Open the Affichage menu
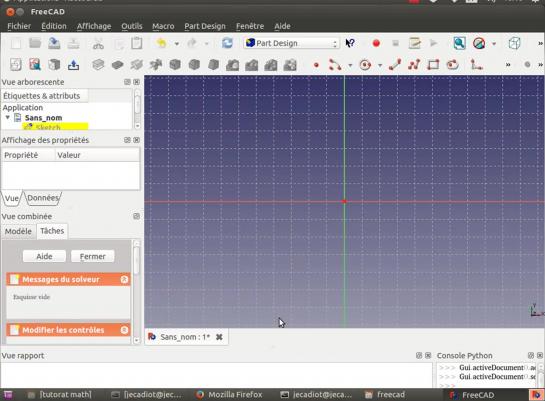 point(94,26)
